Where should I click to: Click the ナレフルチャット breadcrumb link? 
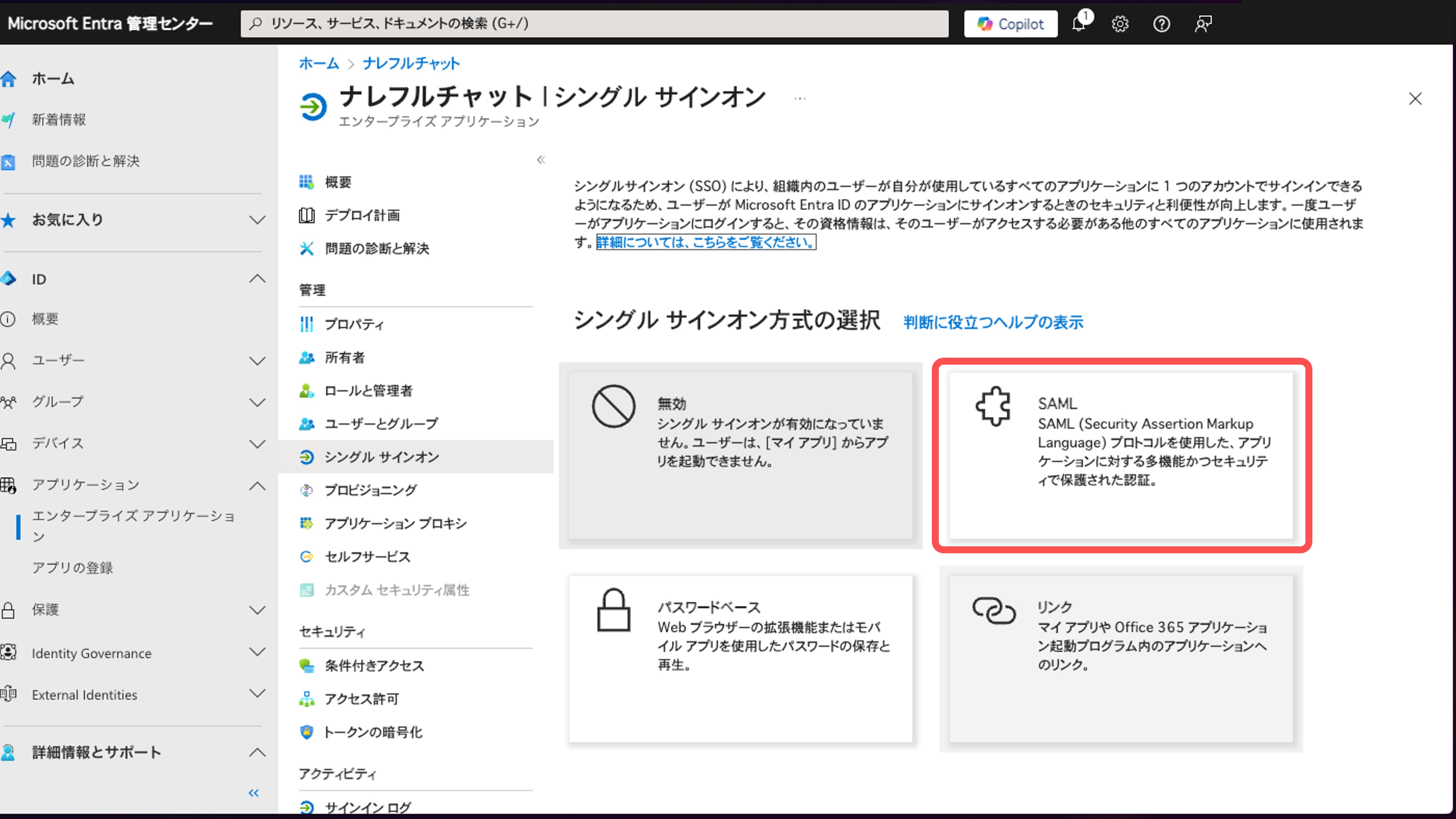411,63
